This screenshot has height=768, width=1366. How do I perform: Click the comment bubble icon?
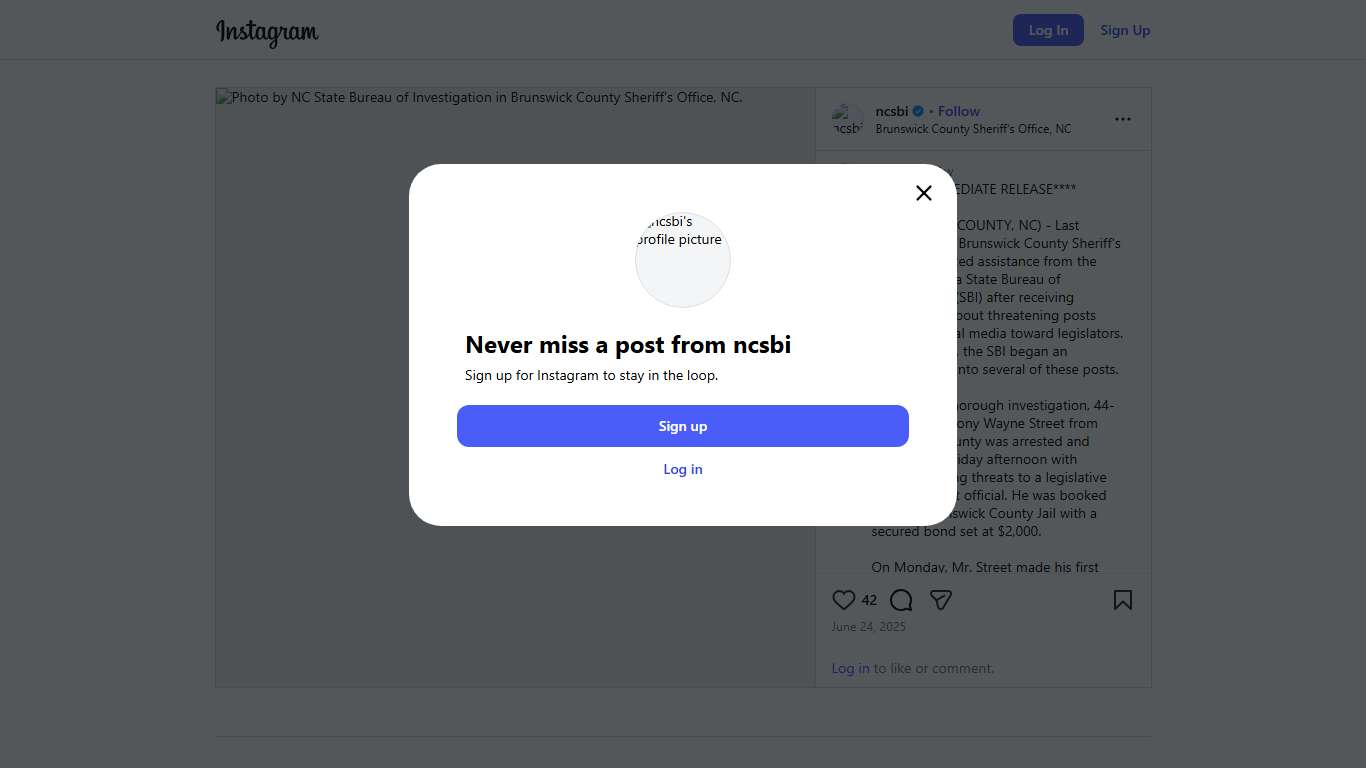pos(901,600)
